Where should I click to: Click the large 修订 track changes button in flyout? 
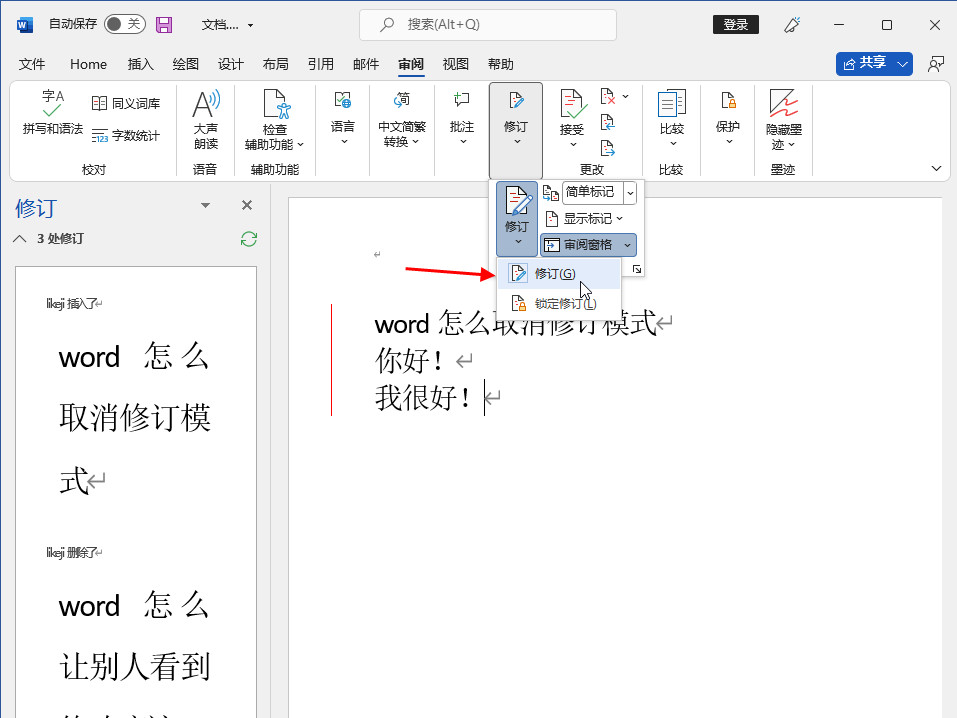click(x=517, y=219)
